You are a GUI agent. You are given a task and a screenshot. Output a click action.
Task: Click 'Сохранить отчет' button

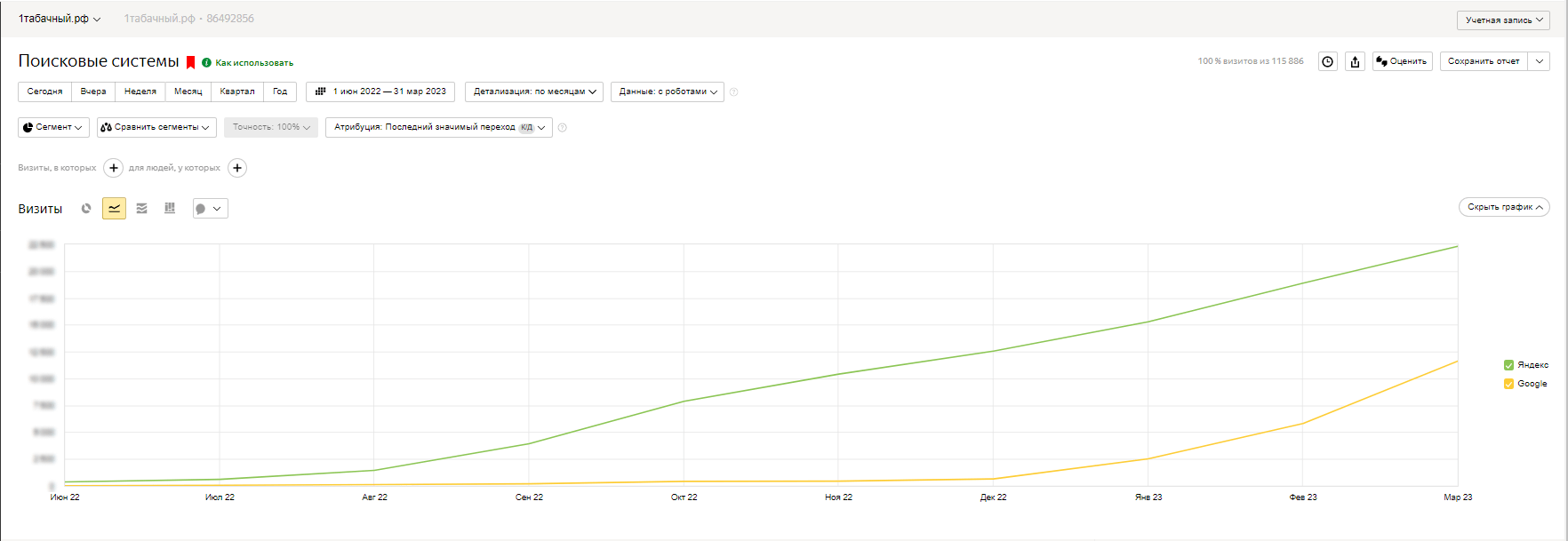point(1484,61)
